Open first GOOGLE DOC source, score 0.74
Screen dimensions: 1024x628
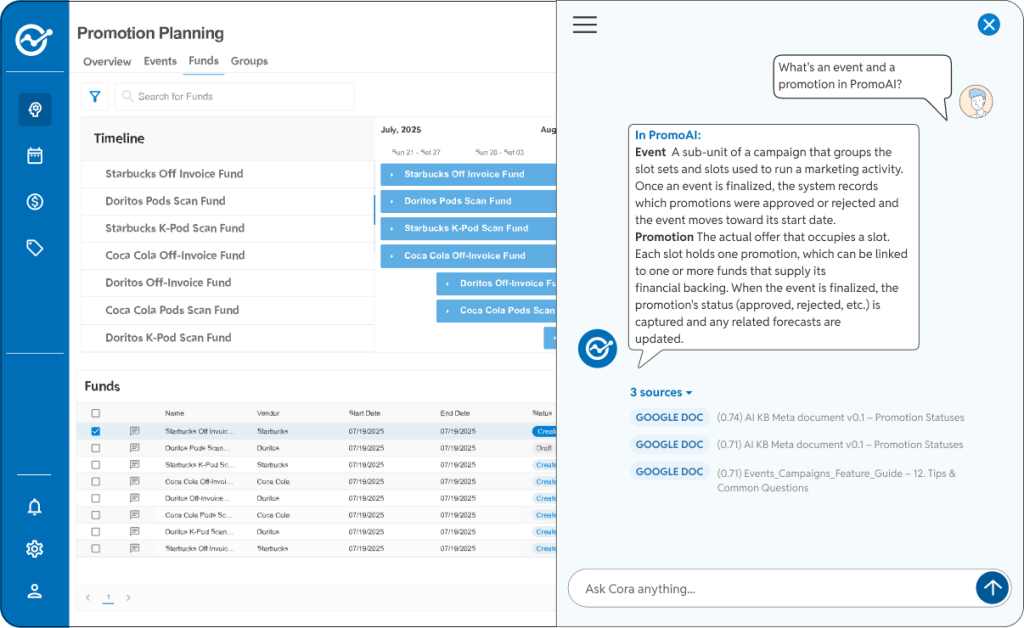pyautogui.click(x=669, y=417)
